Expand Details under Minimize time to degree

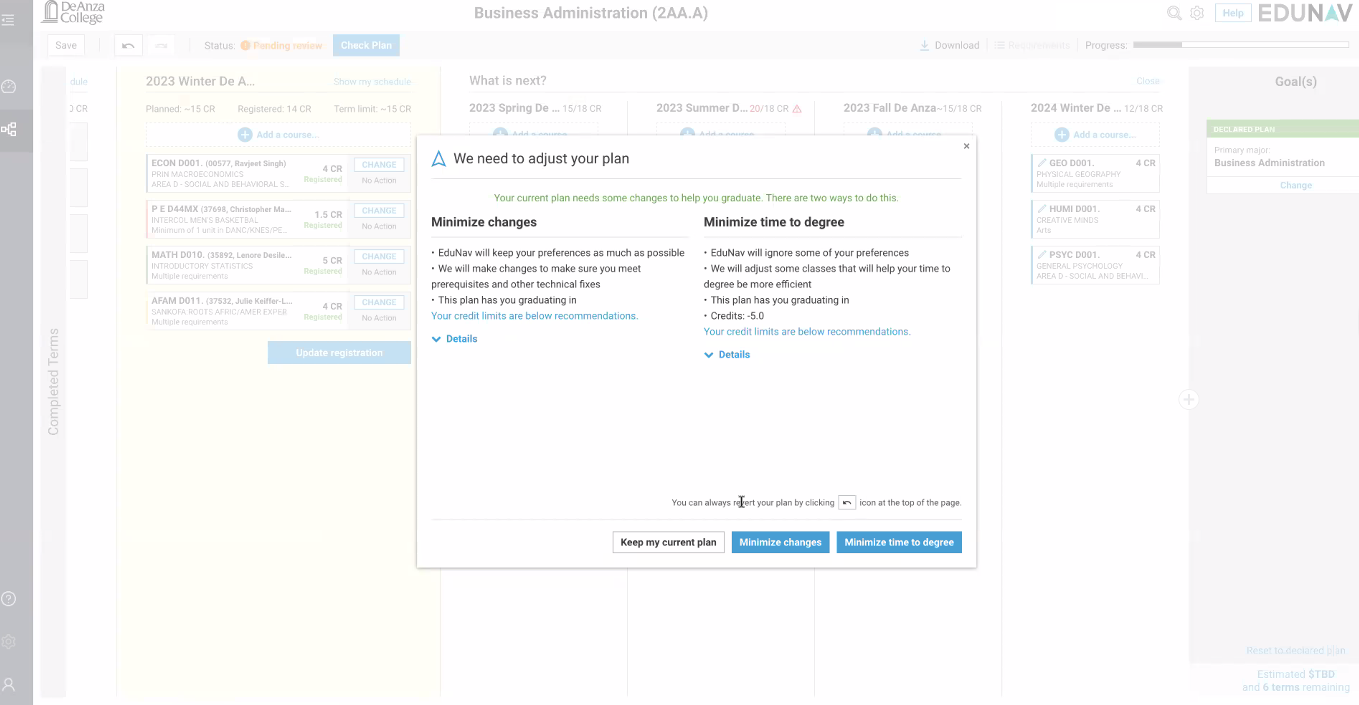[x=727, y=355]
